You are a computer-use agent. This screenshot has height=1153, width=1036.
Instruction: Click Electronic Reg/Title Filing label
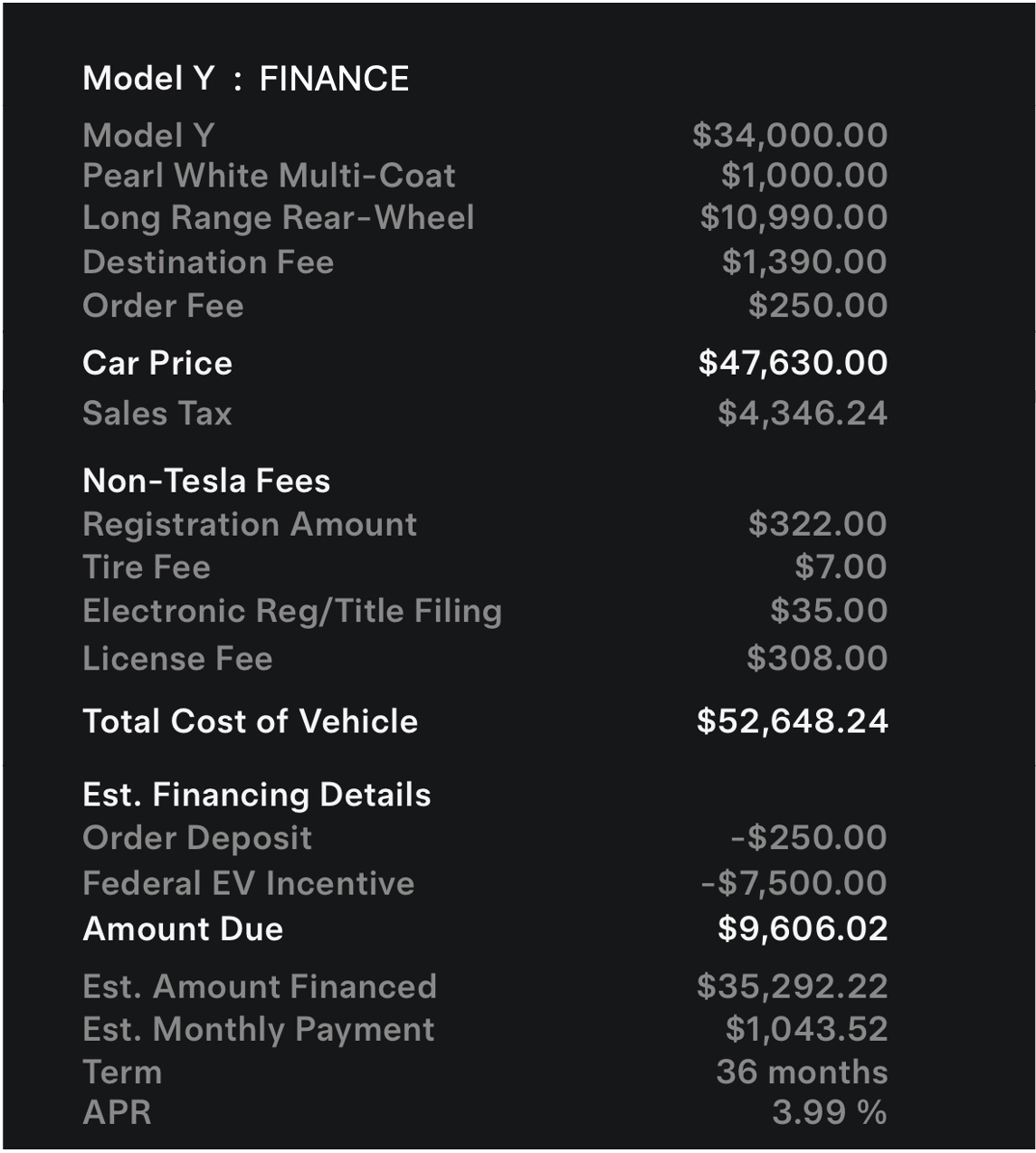point(291,611)
